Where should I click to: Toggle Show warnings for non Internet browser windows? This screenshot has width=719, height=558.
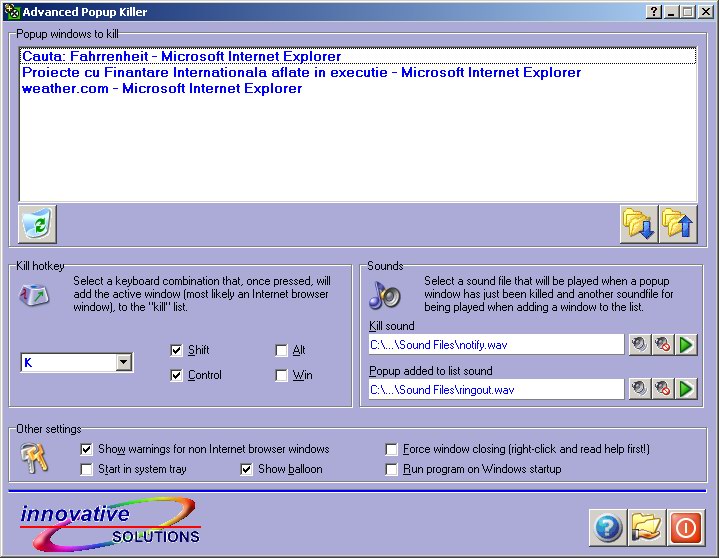click(x=86, y=449)
